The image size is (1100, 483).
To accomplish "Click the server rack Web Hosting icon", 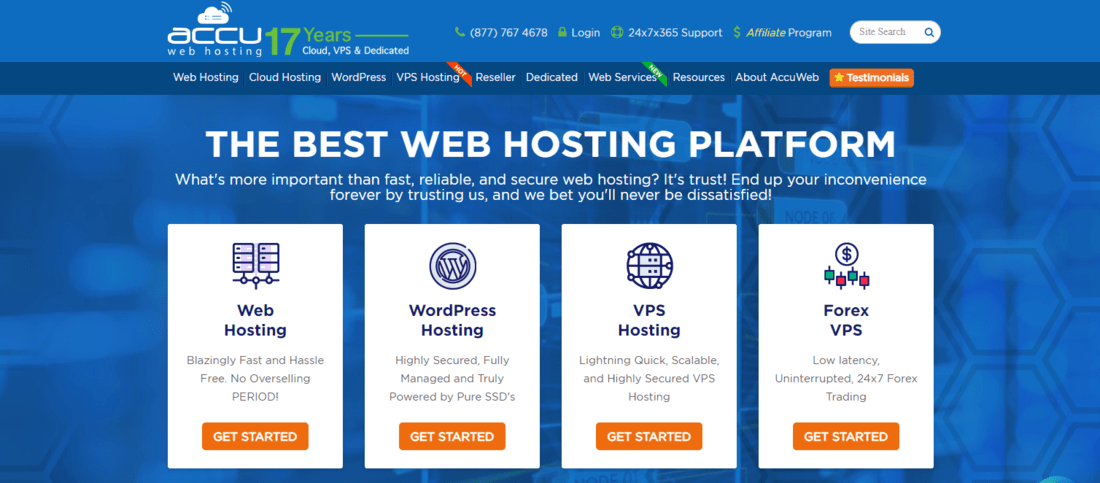I will click(255, 265).
